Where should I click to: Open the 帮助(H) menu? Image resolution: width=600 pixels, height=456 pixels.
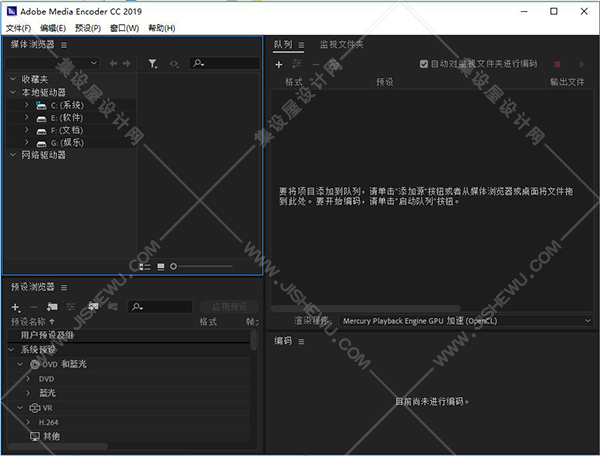coord(162,28)
